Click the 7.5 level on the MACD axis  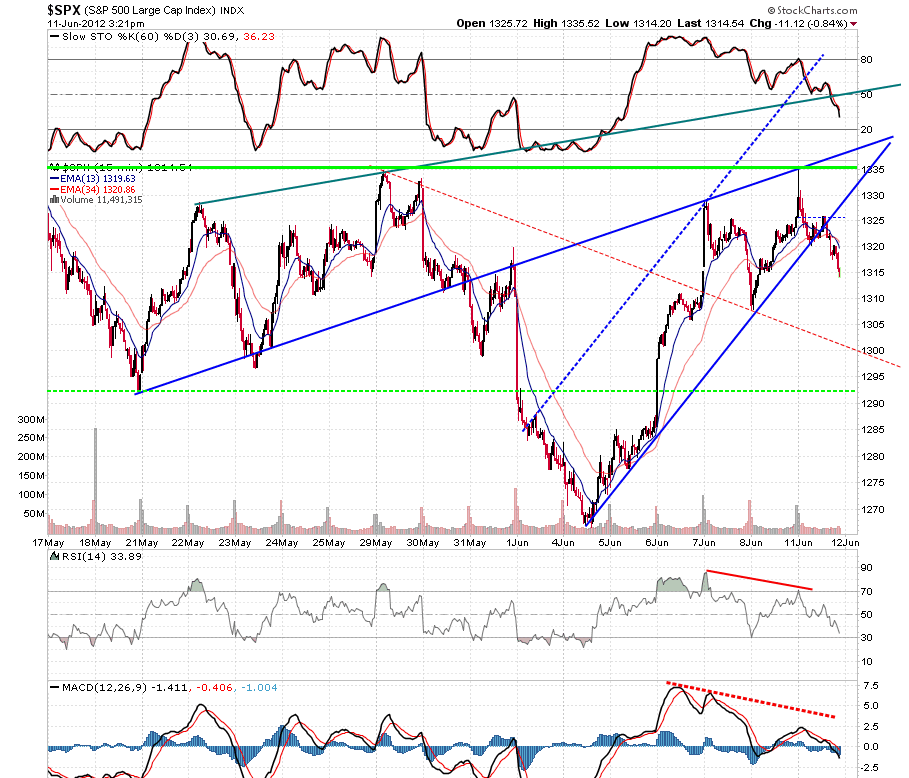tap(871, 686)
